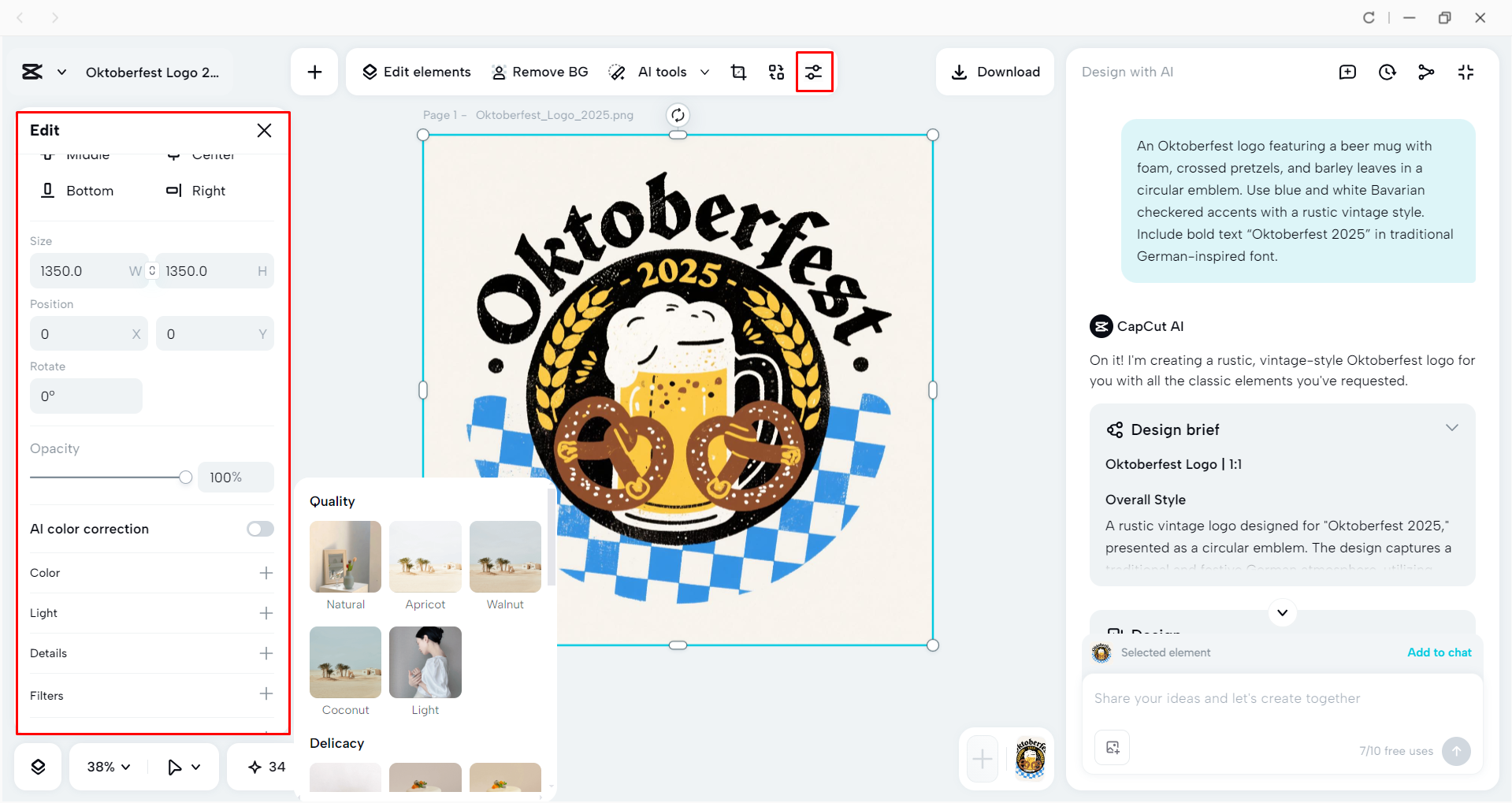1512x803 pixels.
Task: Apply the Walnut filter
Action: click(505, 557)
